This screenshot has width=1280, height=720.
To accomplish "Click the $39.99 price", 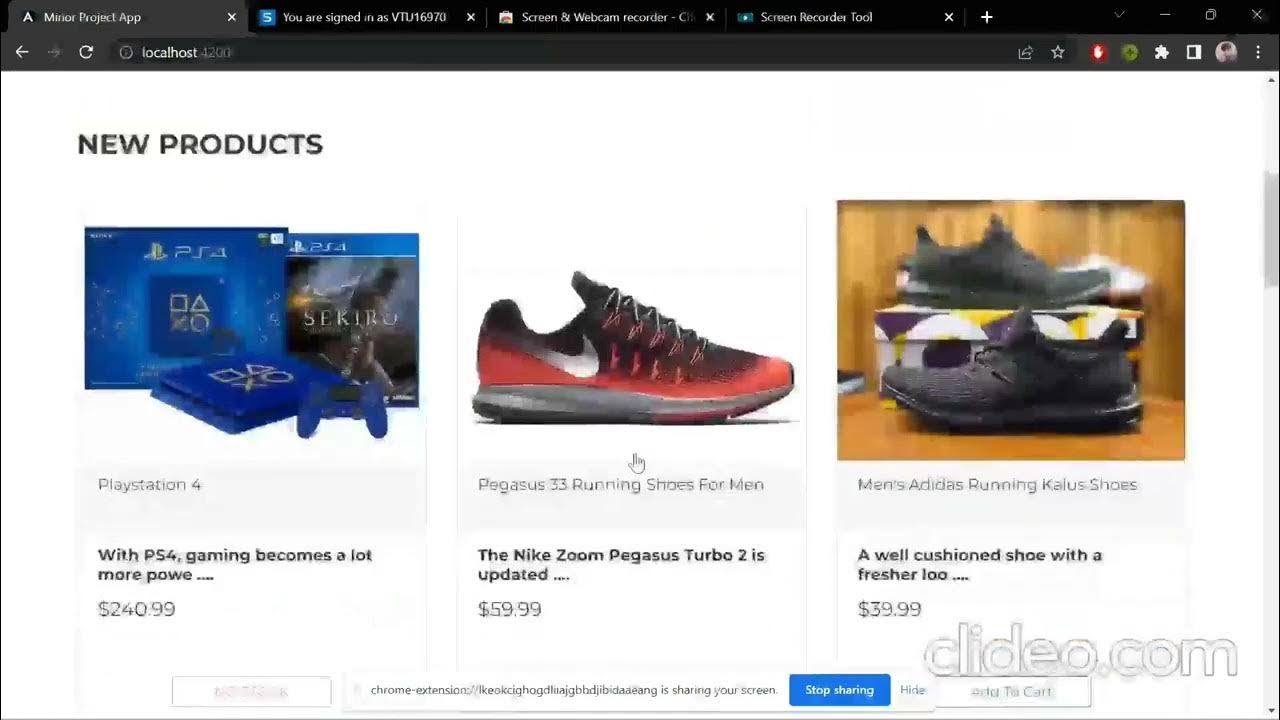I will pyautogui.click(x=889, y=609).
